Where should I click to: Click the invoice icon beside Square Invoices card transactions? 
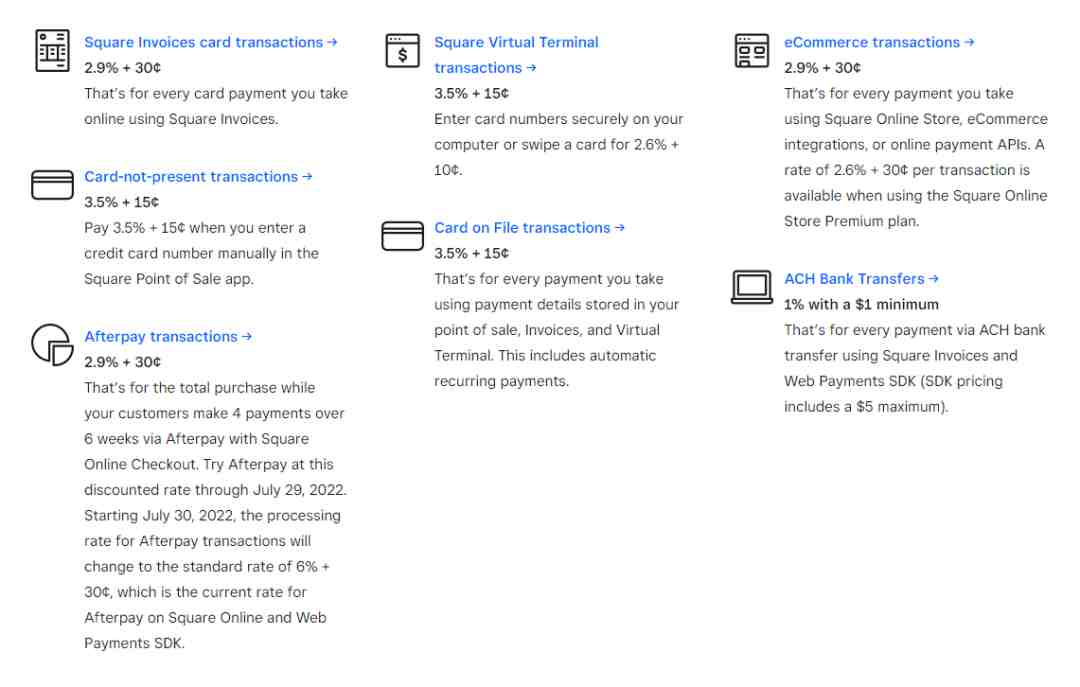tap(52, 50)
